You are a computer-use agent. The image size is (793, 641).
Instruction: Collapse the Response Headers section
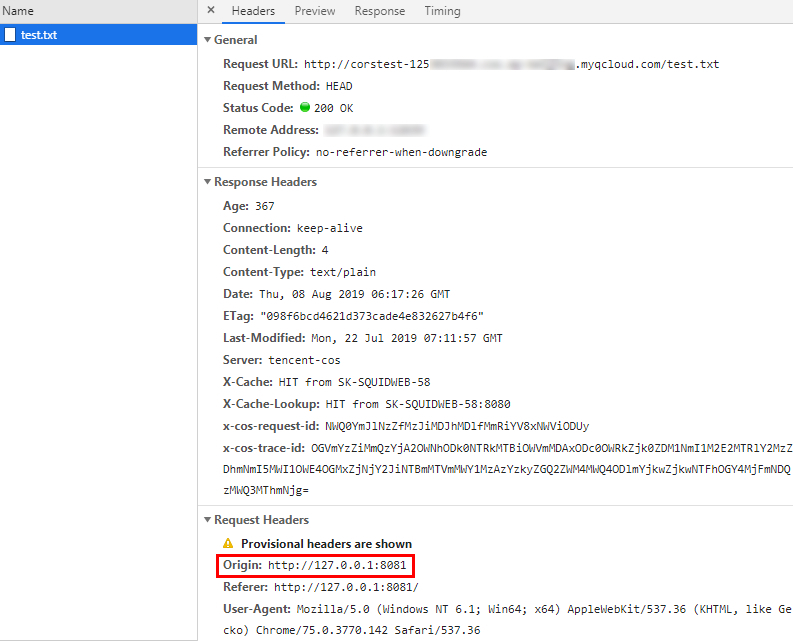(x=207, y=182)
